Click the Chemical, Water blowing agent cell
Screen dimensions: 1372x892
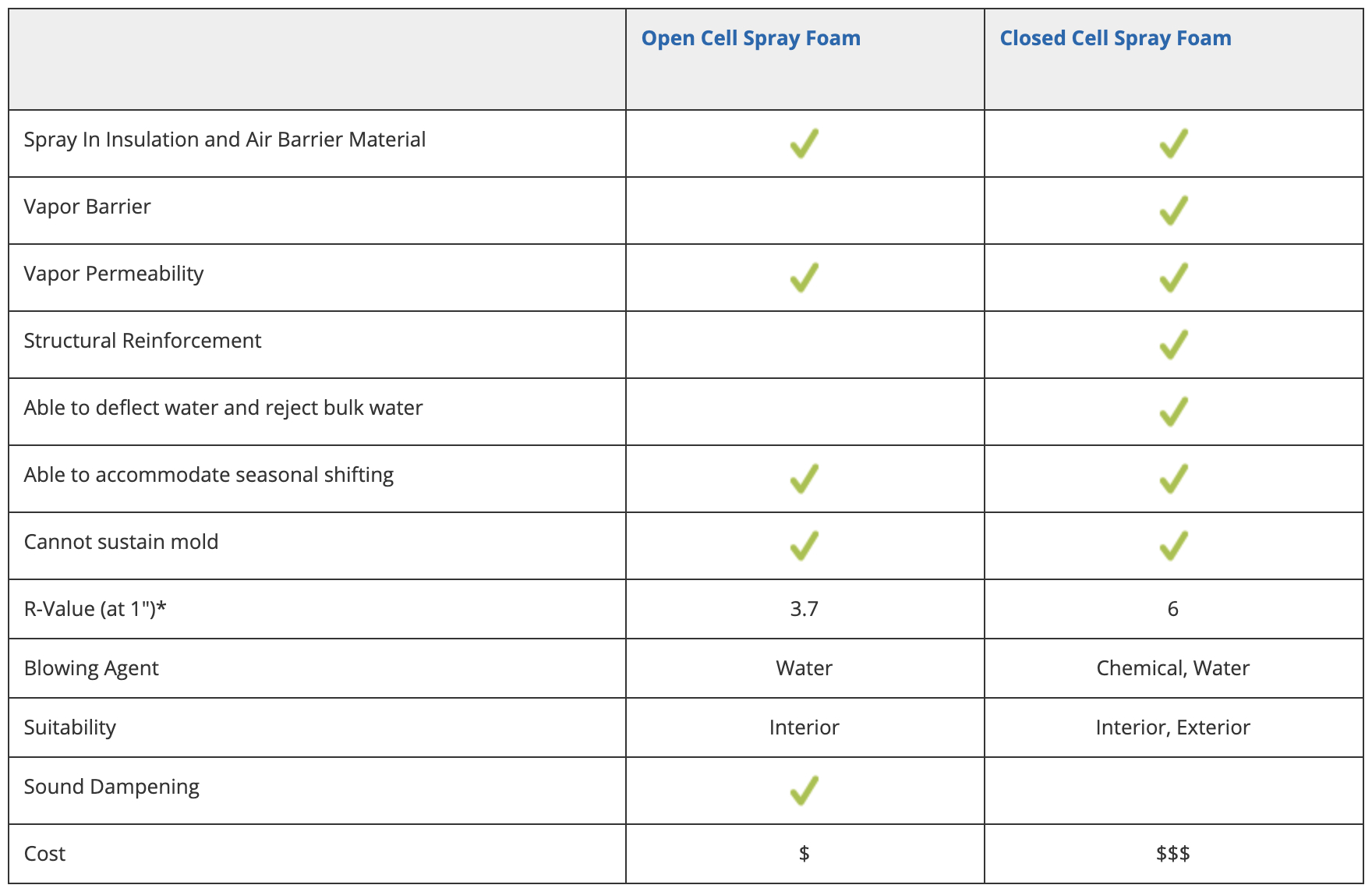pos(1172,668)
